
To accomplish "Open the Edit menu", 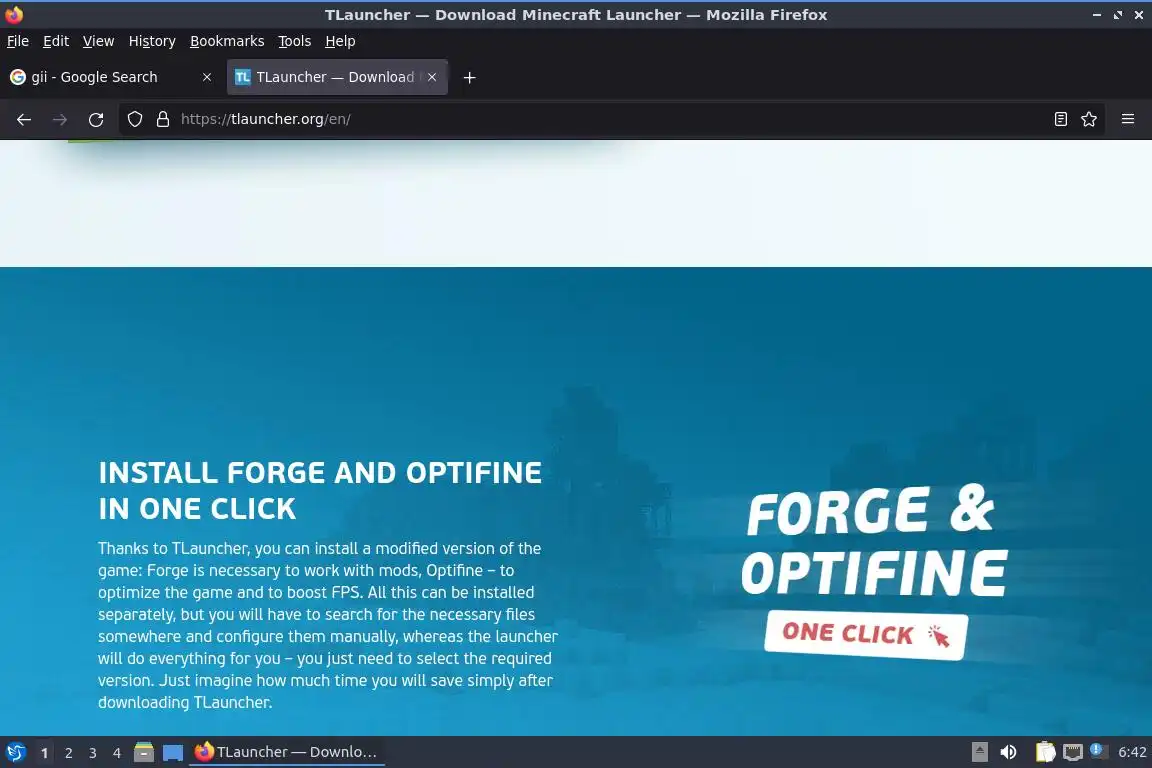I will pos(56,41).
